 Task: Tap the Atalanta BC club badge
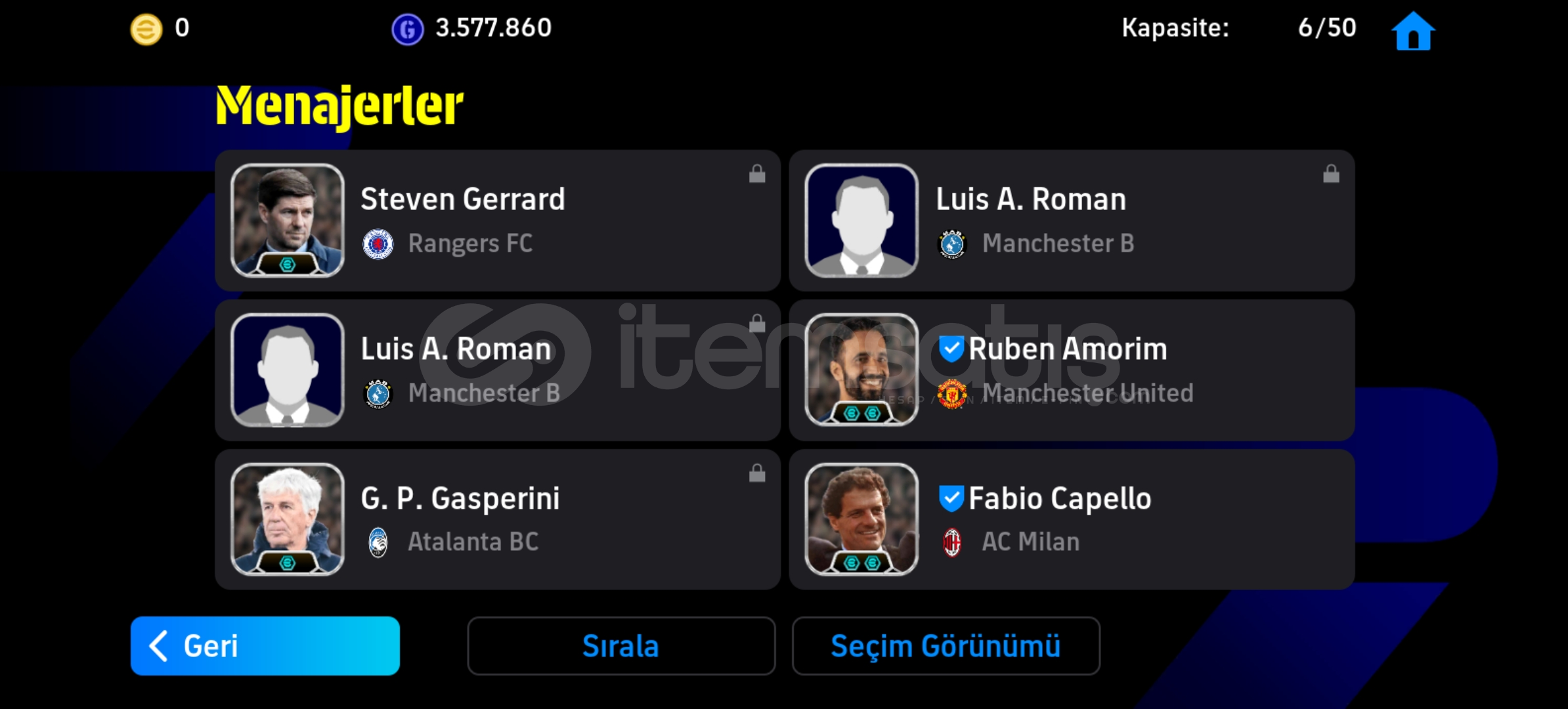378,542
